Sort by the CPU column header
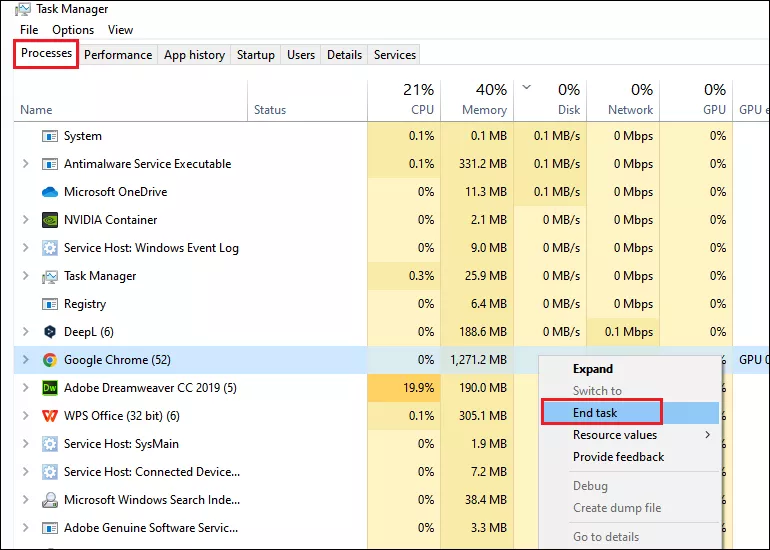The image size is (770, 550). point(404,101)
